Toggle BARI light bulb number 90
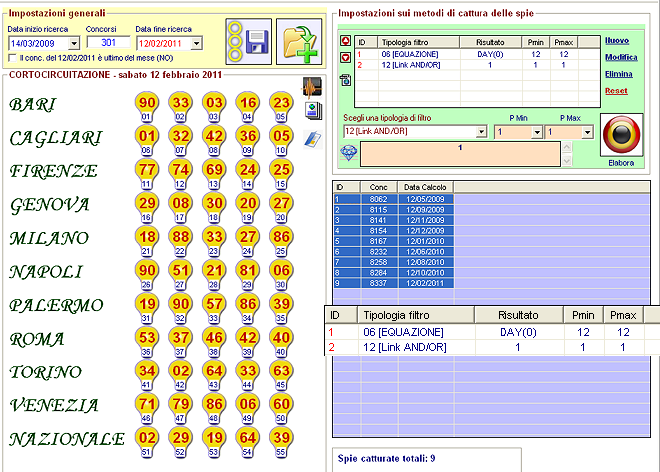This screenshot has height=472, width=660. pos(148,104)
